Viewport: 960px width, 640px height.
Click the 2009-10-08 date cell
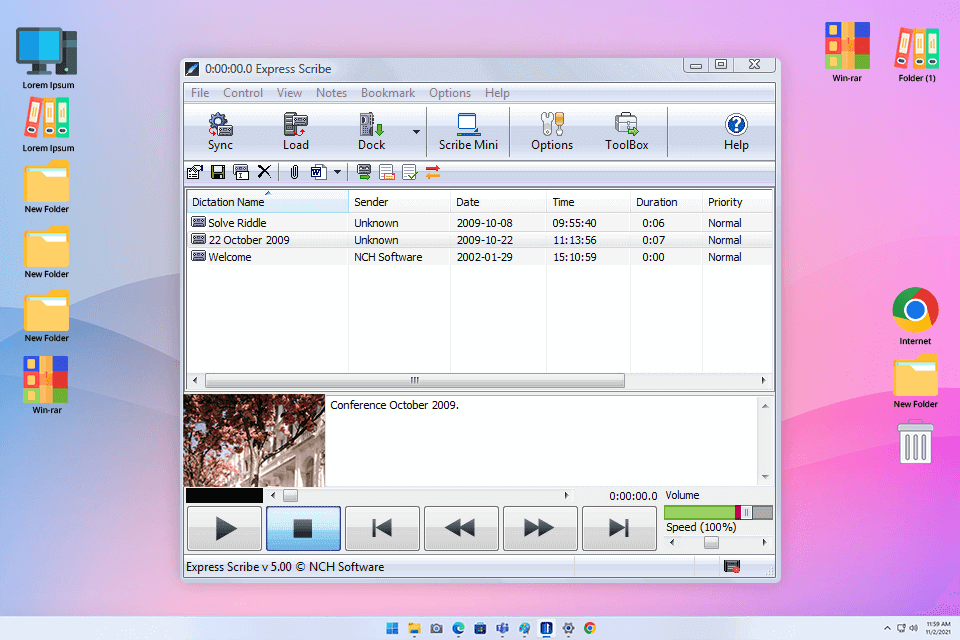point(484,223)
